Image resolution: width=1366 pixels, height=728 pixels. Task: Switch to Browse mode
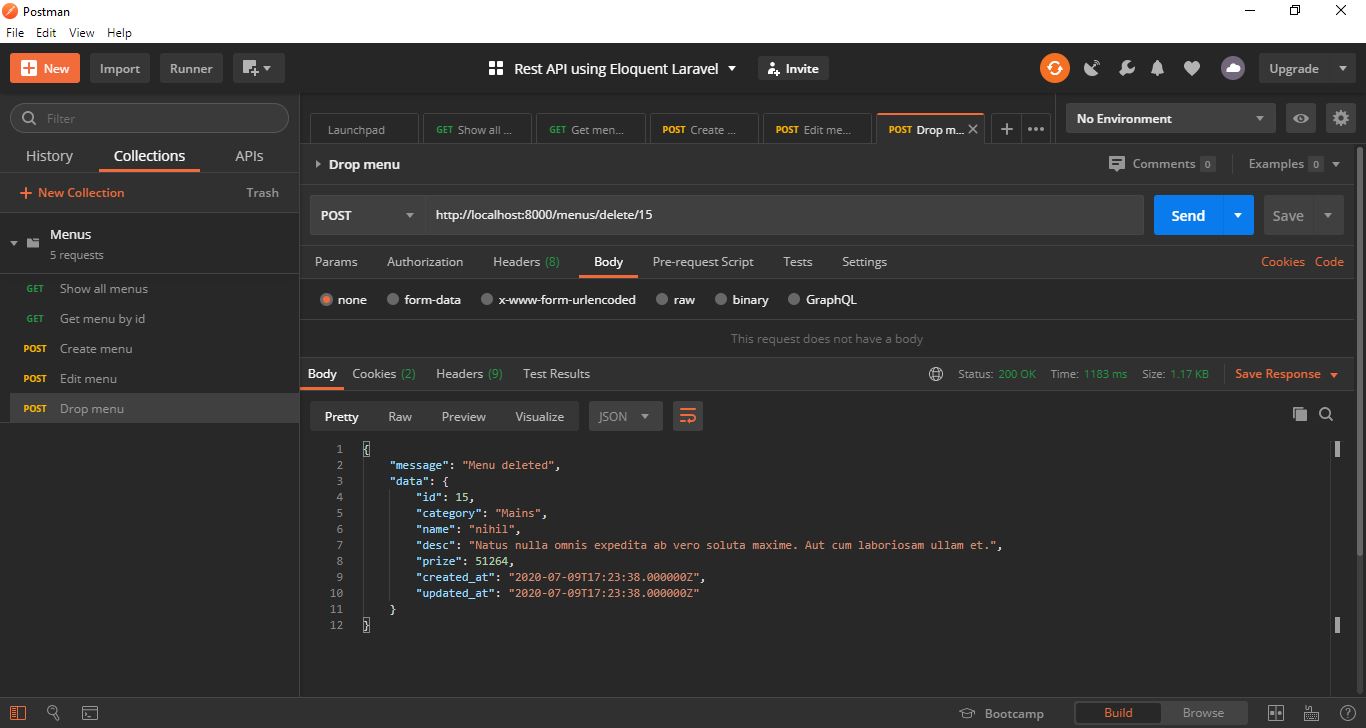pyautogui.click(x=1203, y=713)
